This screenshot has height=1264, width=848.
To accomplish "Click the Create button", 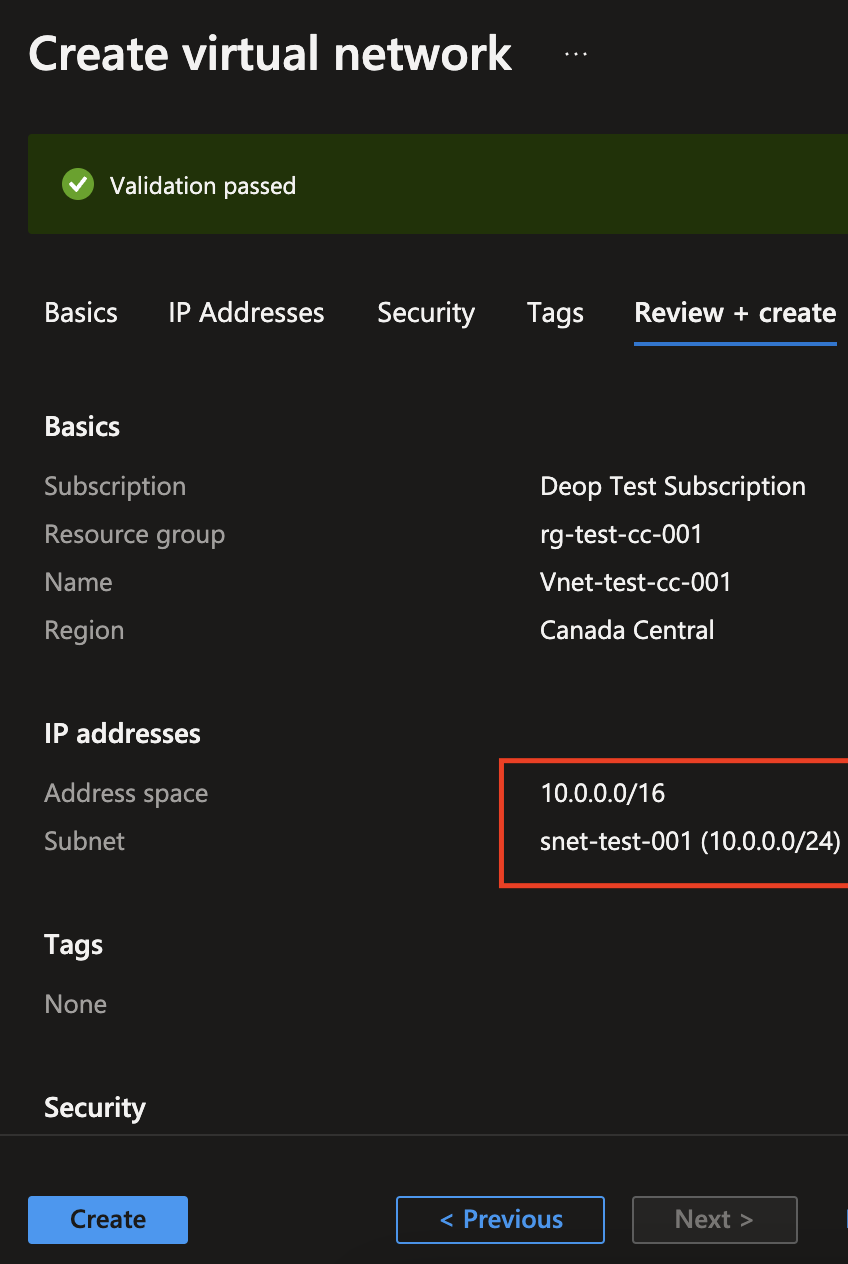I will point(108,1219).
